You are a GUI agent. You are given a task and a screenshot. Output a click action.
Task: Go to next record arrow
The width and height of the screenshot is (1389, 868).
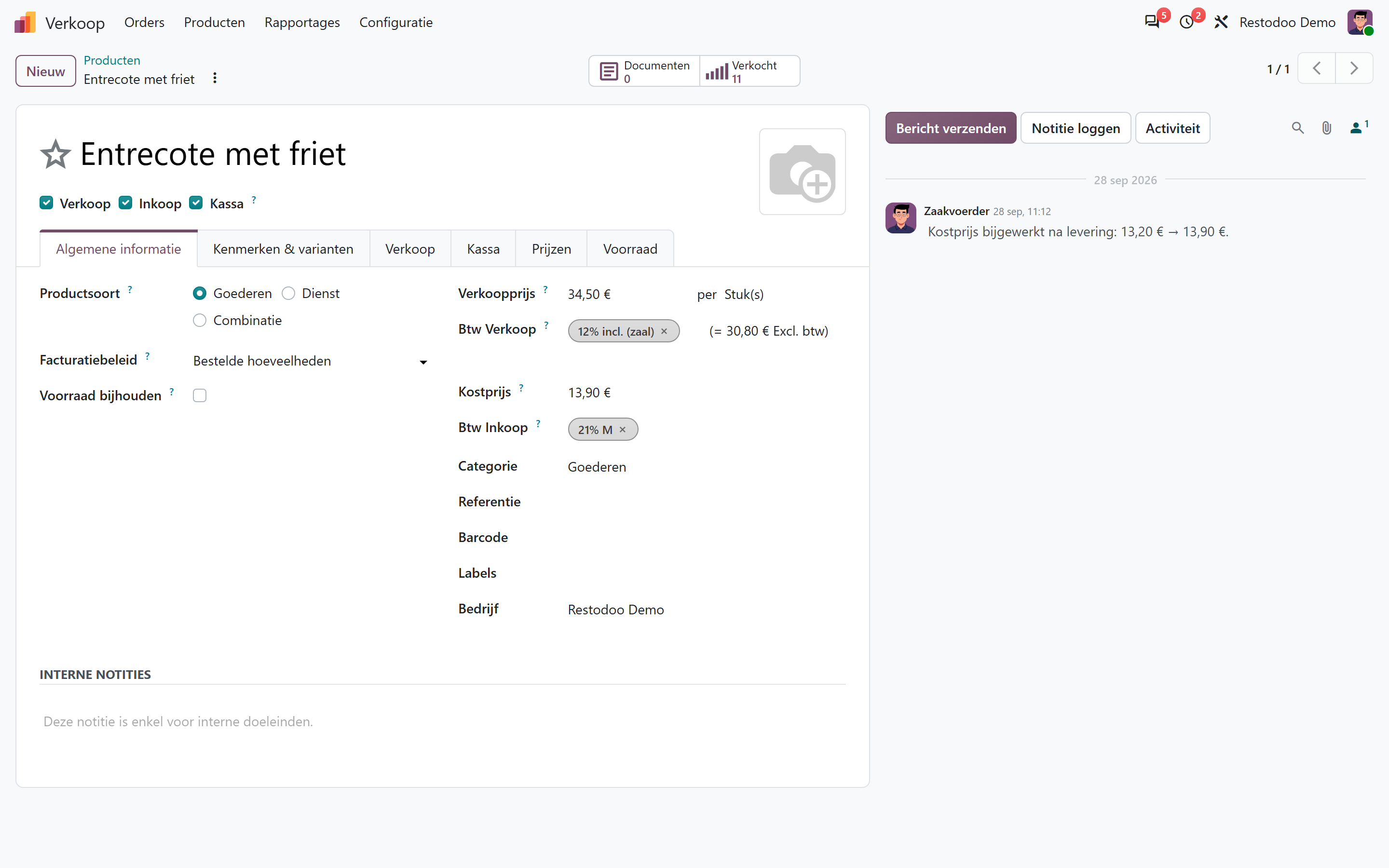[1354, 68]
